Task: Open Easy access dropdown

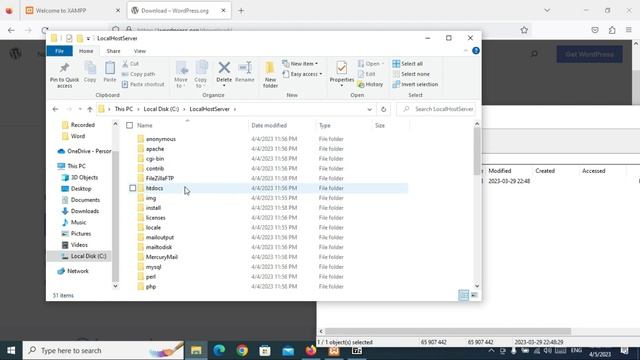Action: 302,74
